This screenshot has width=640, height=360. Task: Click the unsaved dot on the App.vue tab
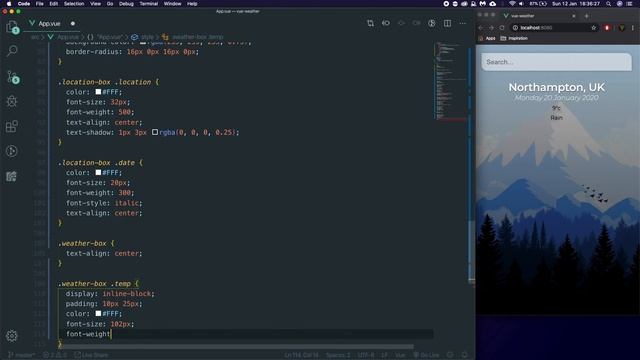[73, 24]
